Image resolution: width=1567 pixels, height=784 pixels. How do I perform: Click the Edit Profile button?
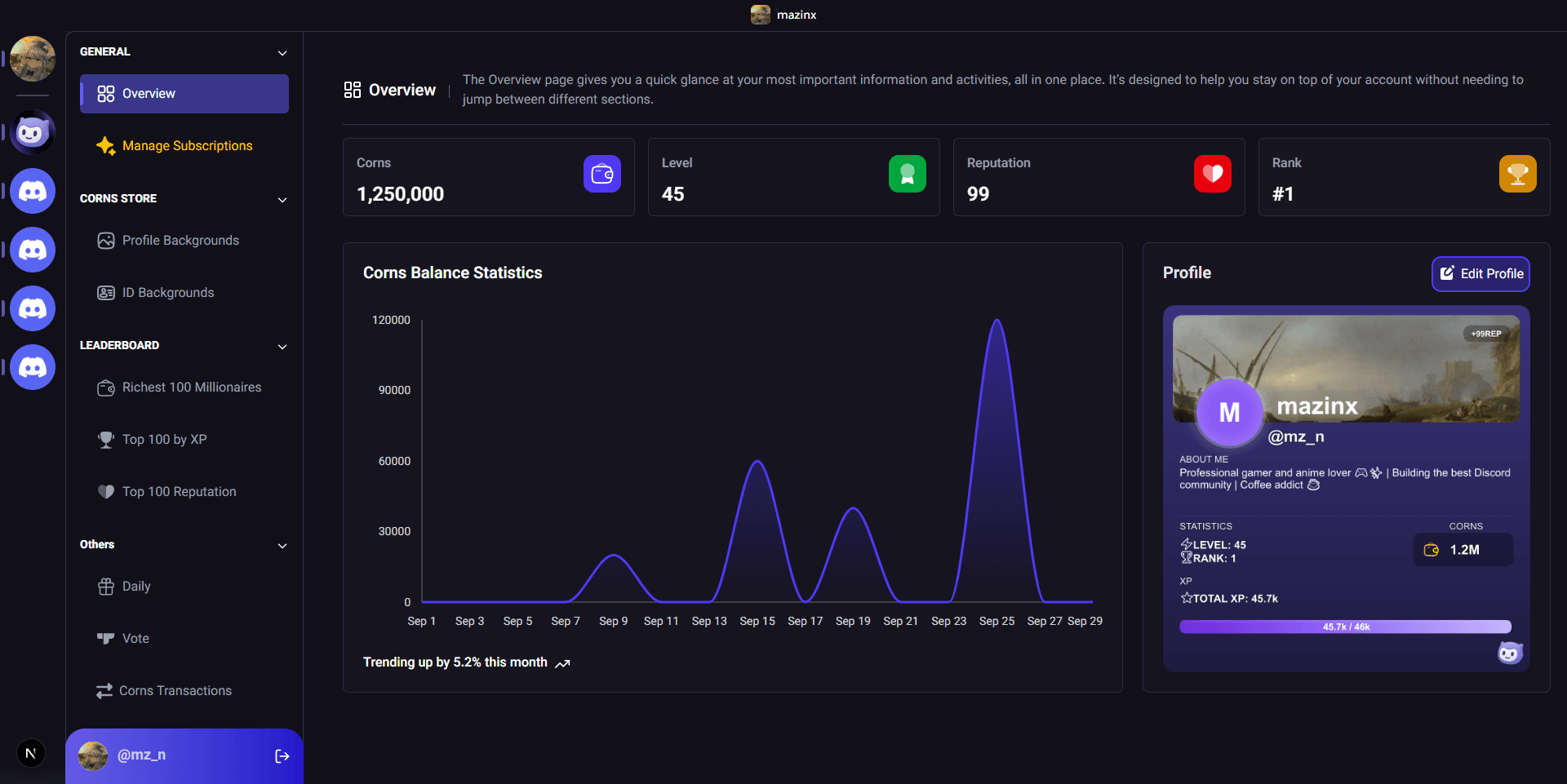[x=1480, y=273]
